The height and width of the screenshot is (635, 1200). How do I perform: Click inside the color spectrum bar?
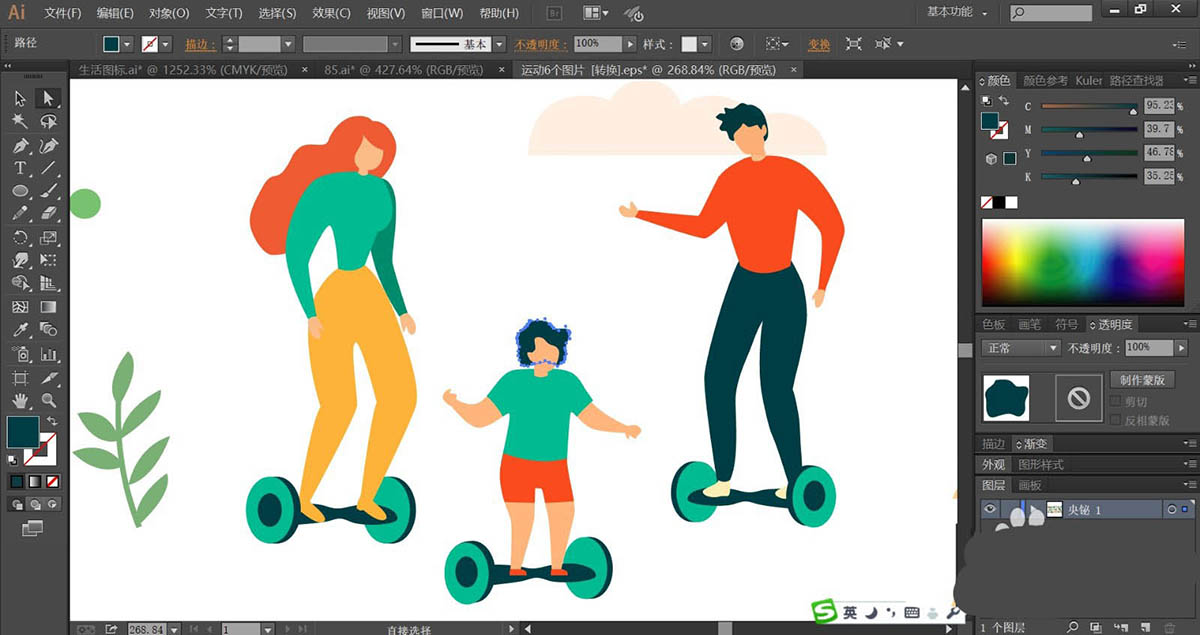pos(1082,262)
